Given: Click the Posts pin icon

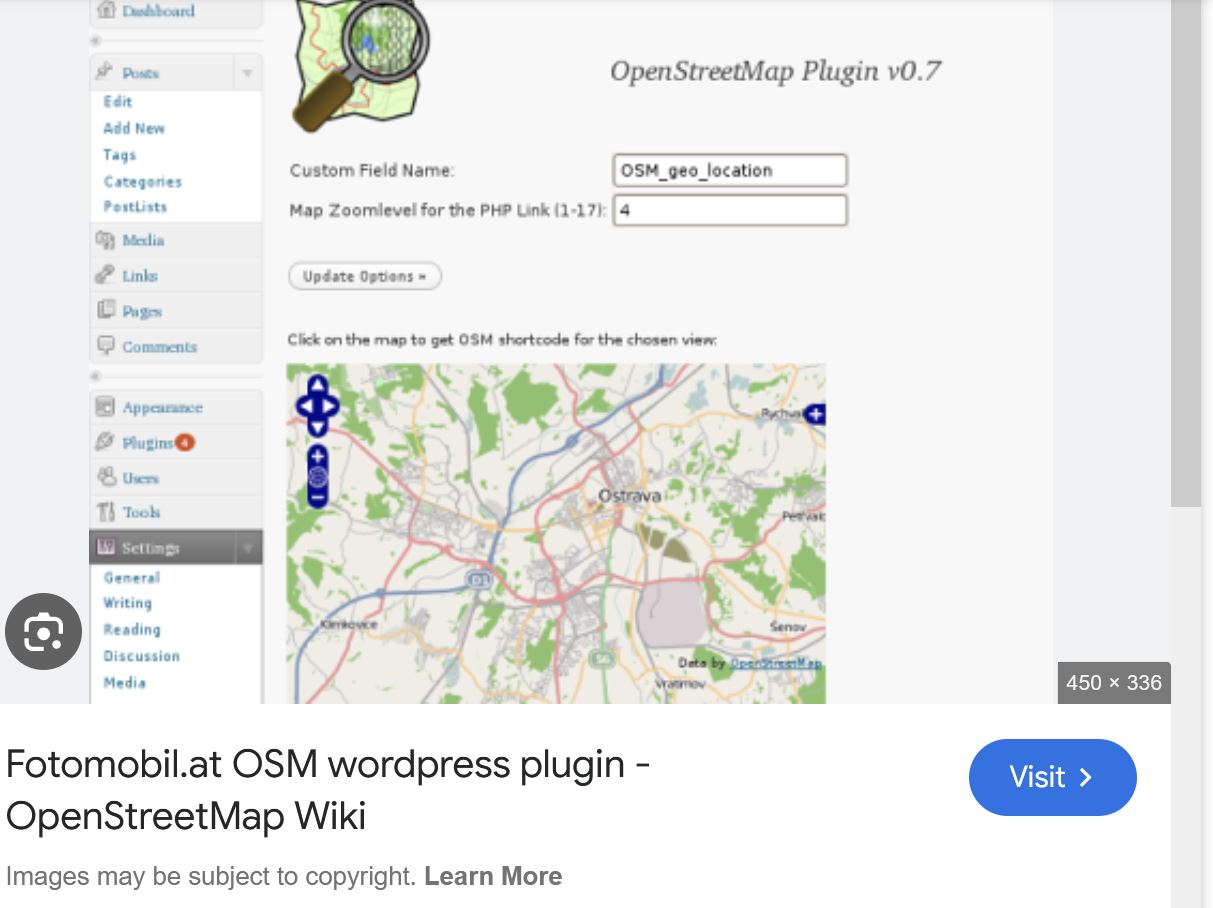Looking at the screenshot, I should (104, 72).
